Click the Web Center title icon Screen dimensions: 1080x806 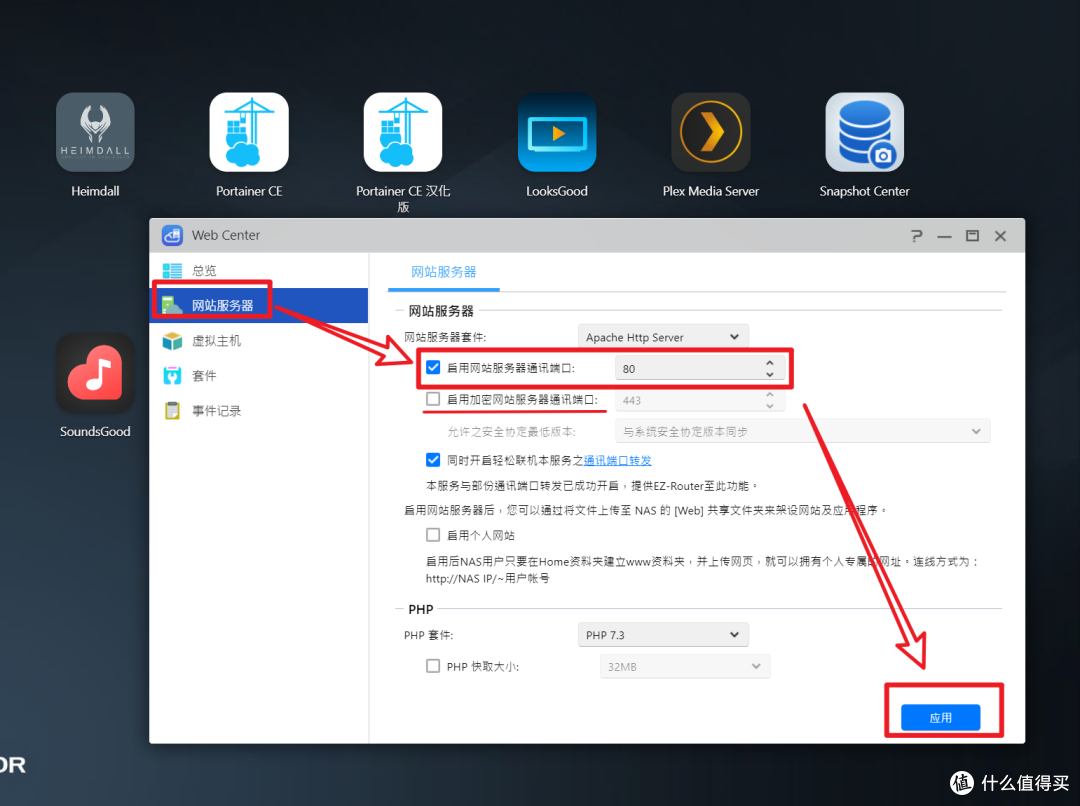point(172,235)
